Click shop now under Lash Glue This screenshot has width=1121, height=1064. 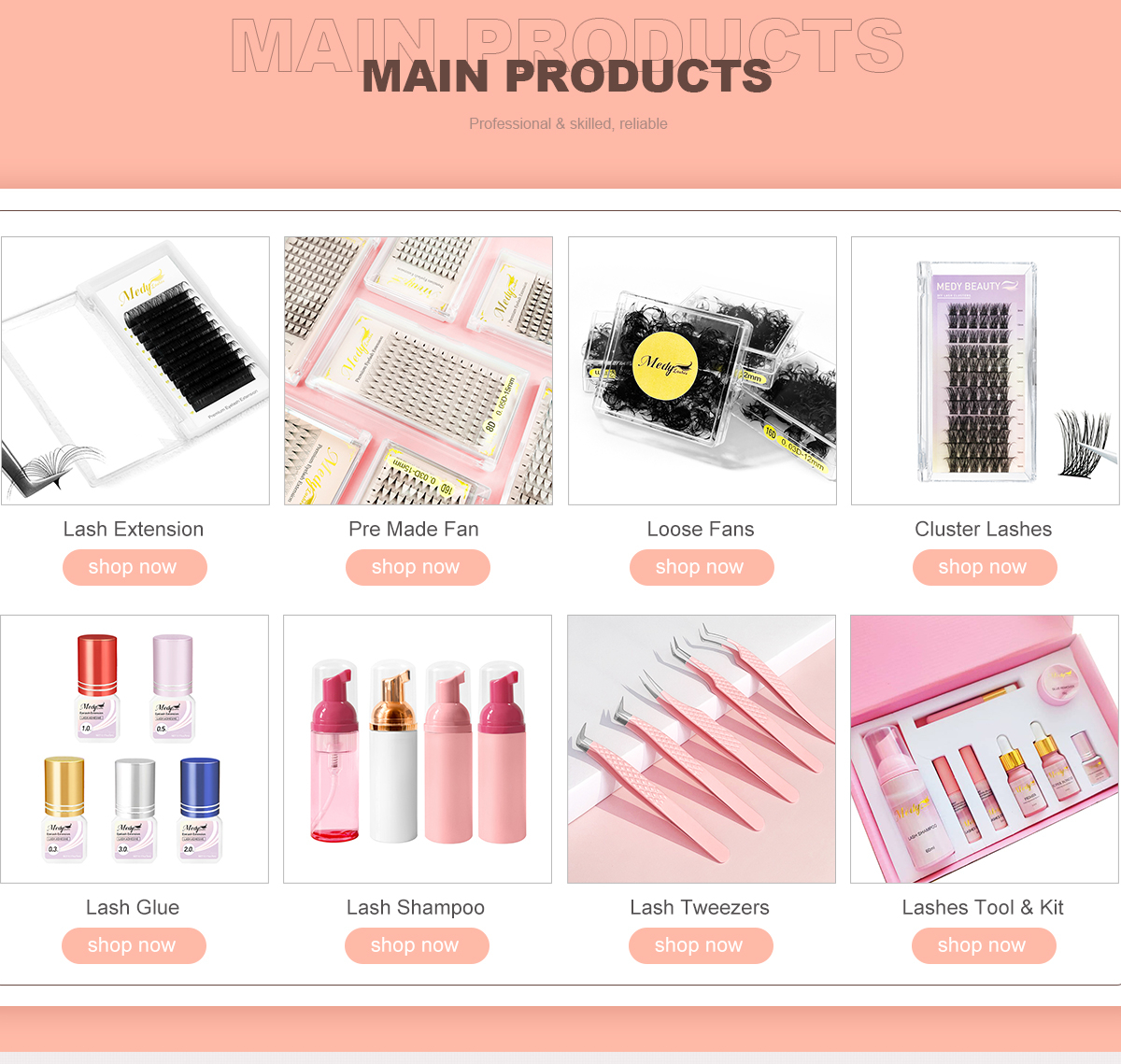pyautogui.click(x=134, y=945)
